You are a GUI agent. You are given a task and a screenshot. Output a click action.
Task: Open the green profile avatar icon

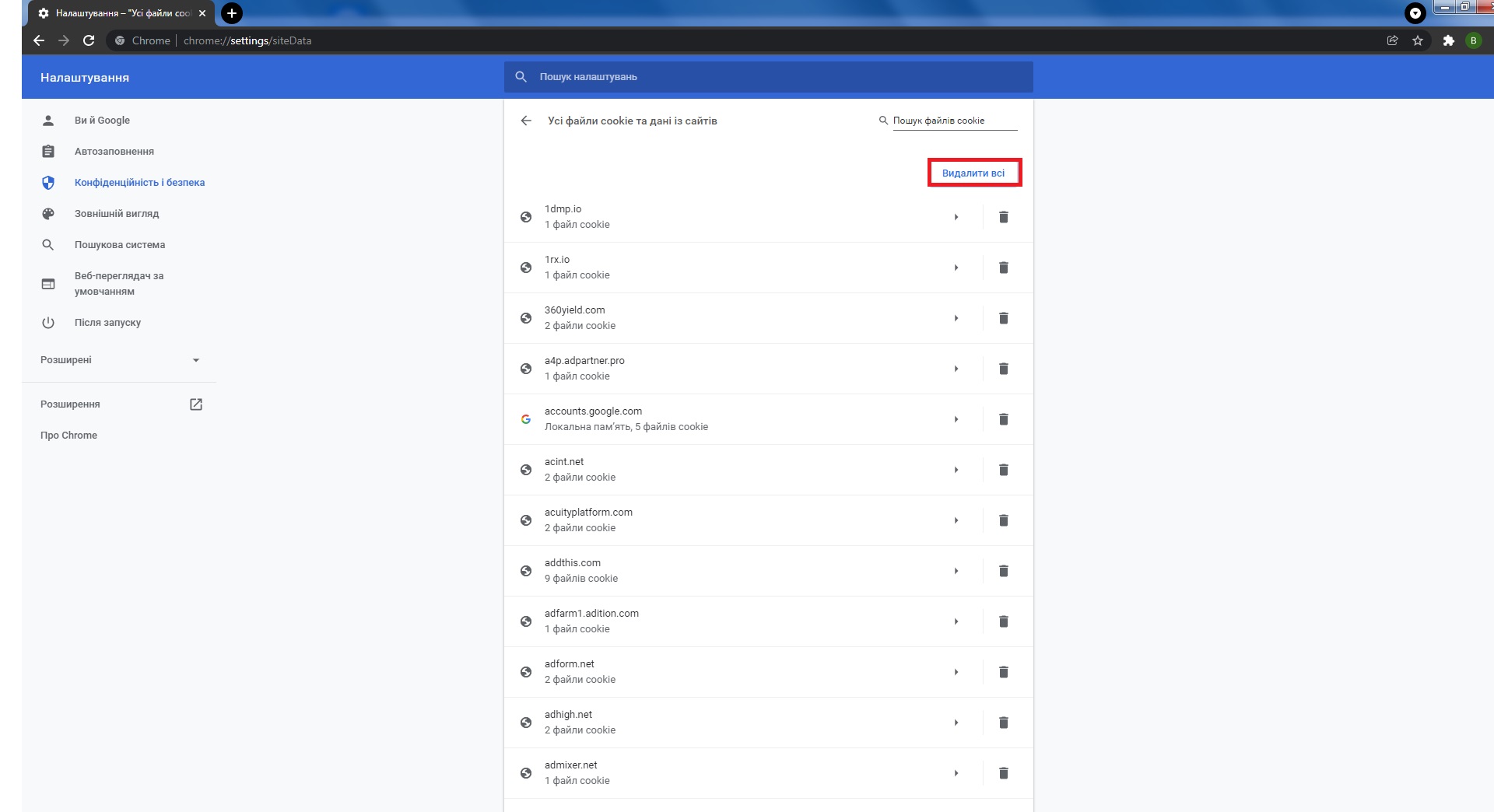[x=1473, y=40]
